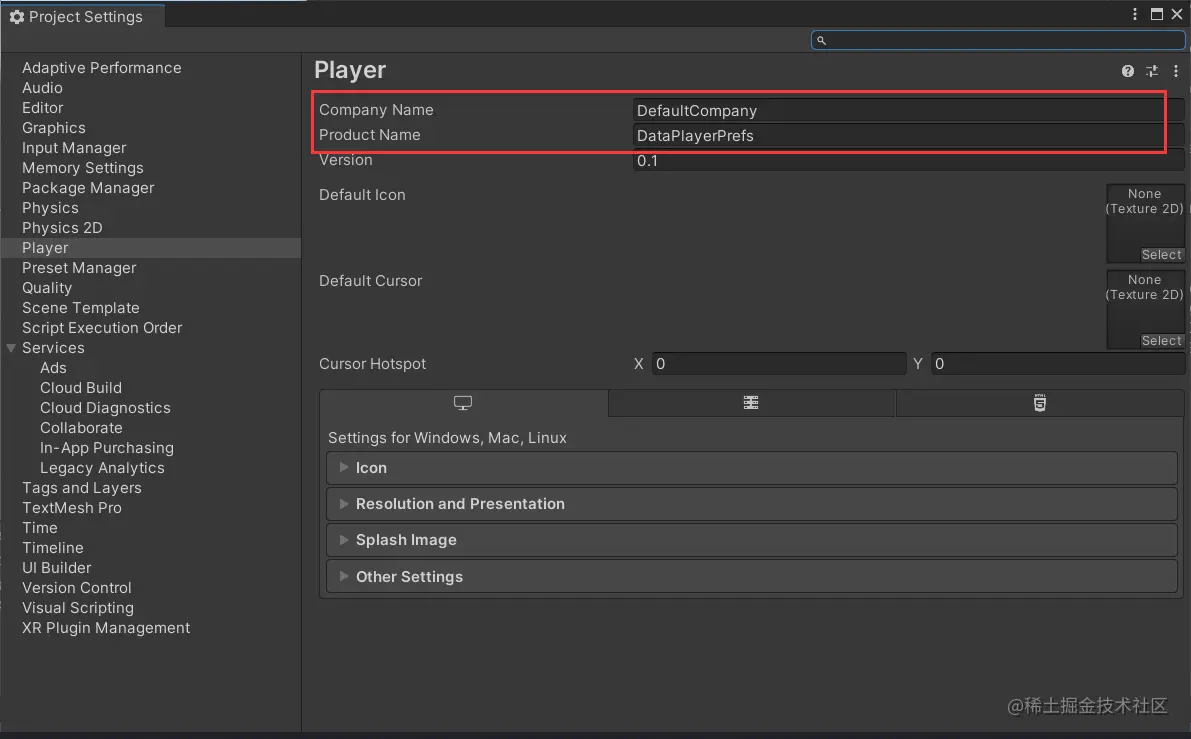Select Player in the settings list

pos(46,248)
